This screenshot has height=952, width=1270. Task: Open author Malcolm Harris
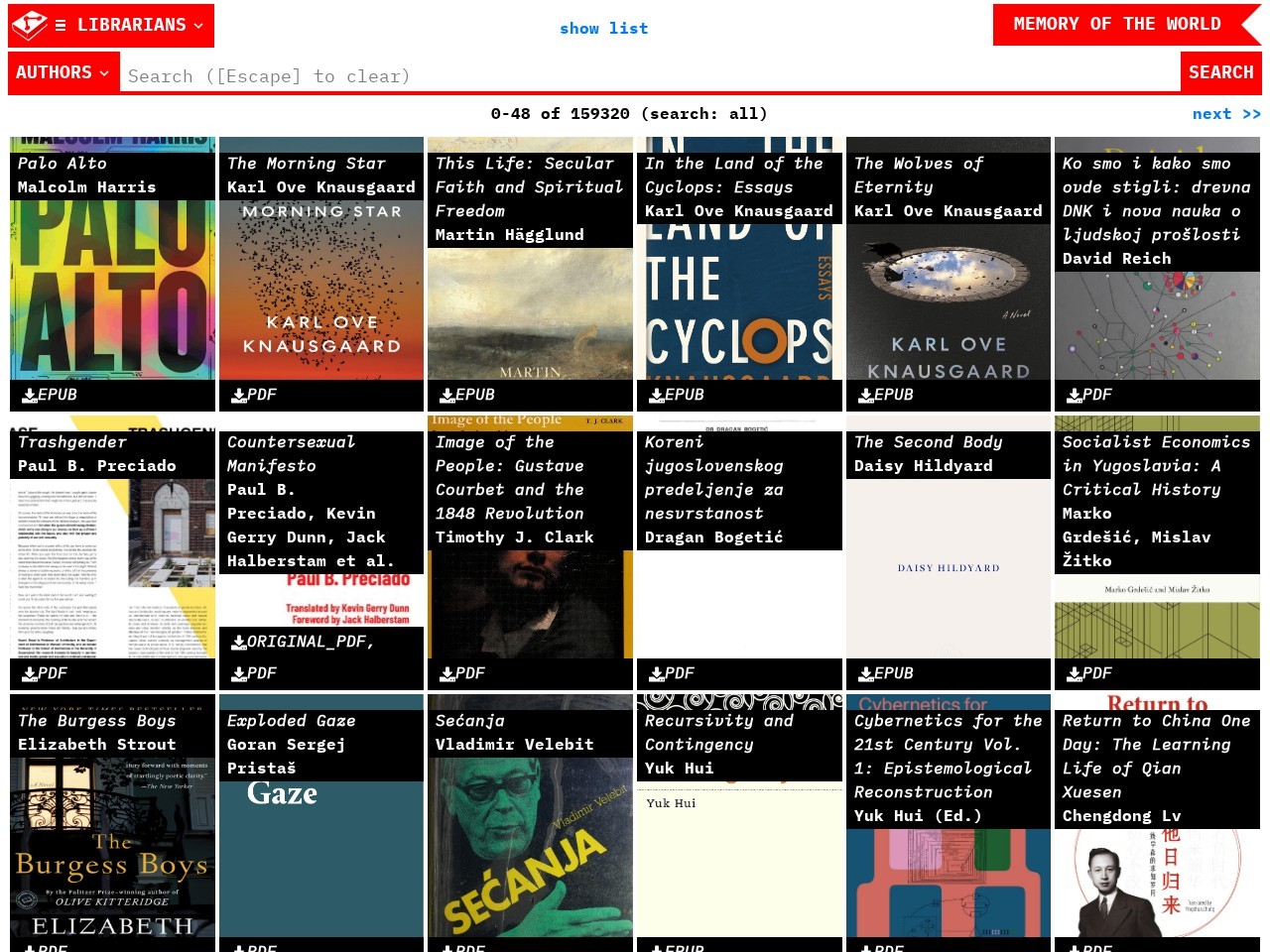tap(86, 187)
